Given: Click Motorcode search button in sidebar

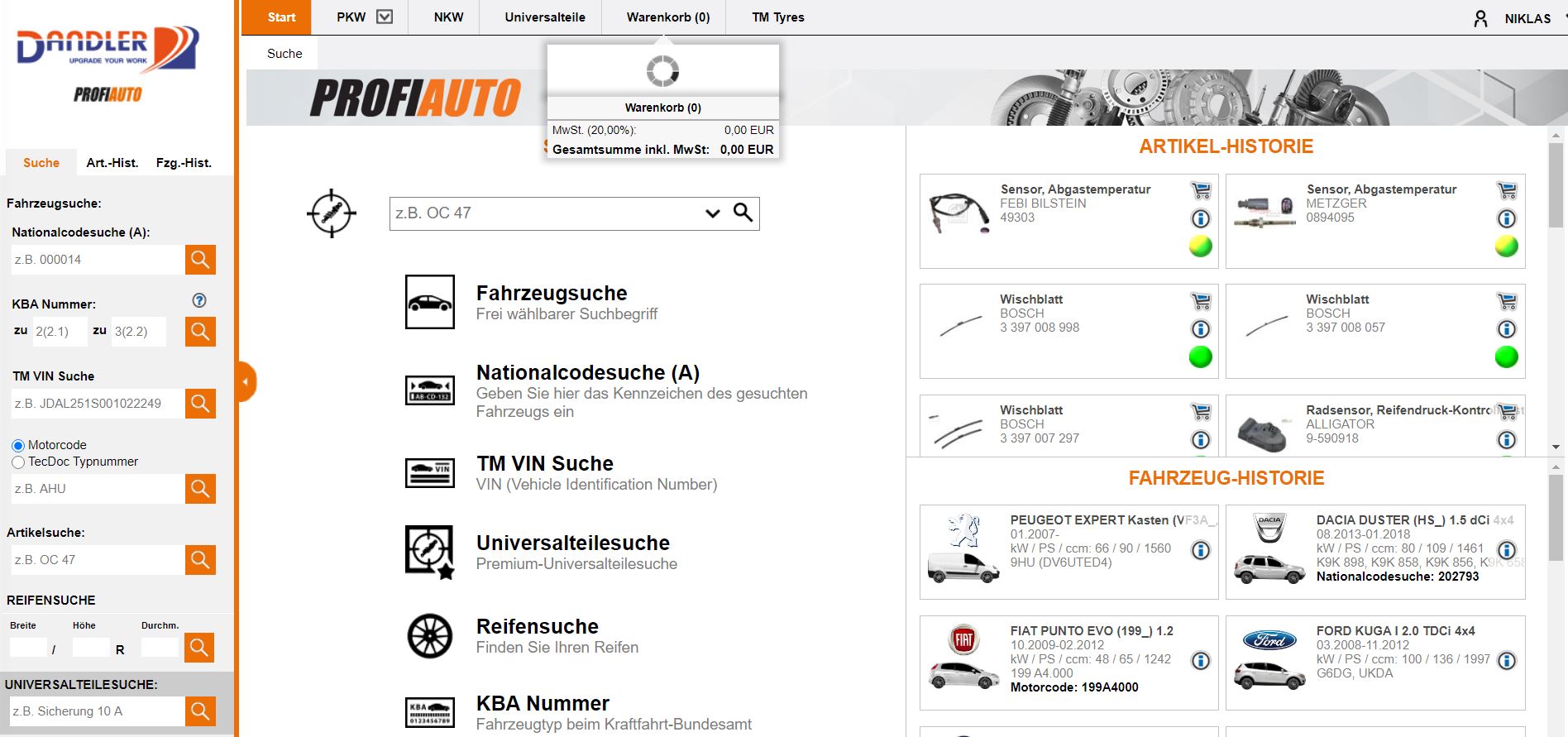Looking at the screenshot, I should click(200, 489).
